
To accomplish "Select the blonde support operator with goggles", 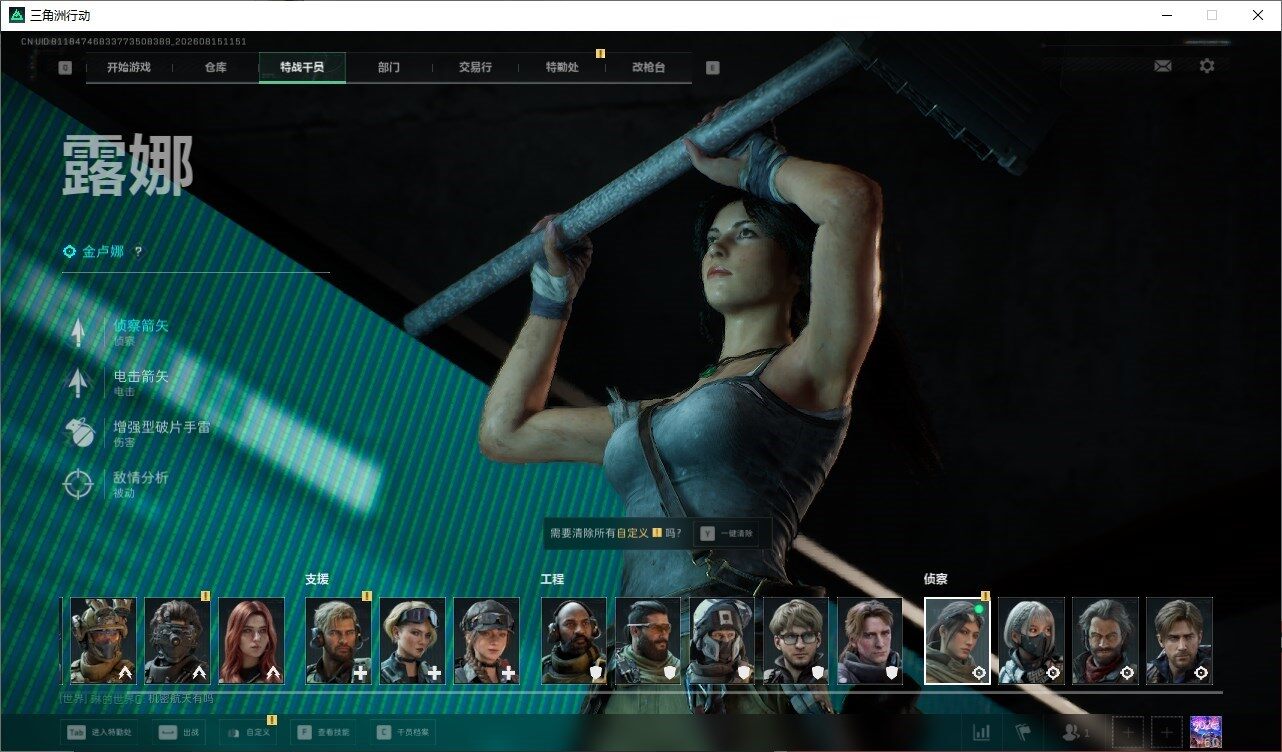I will (412, 641).
